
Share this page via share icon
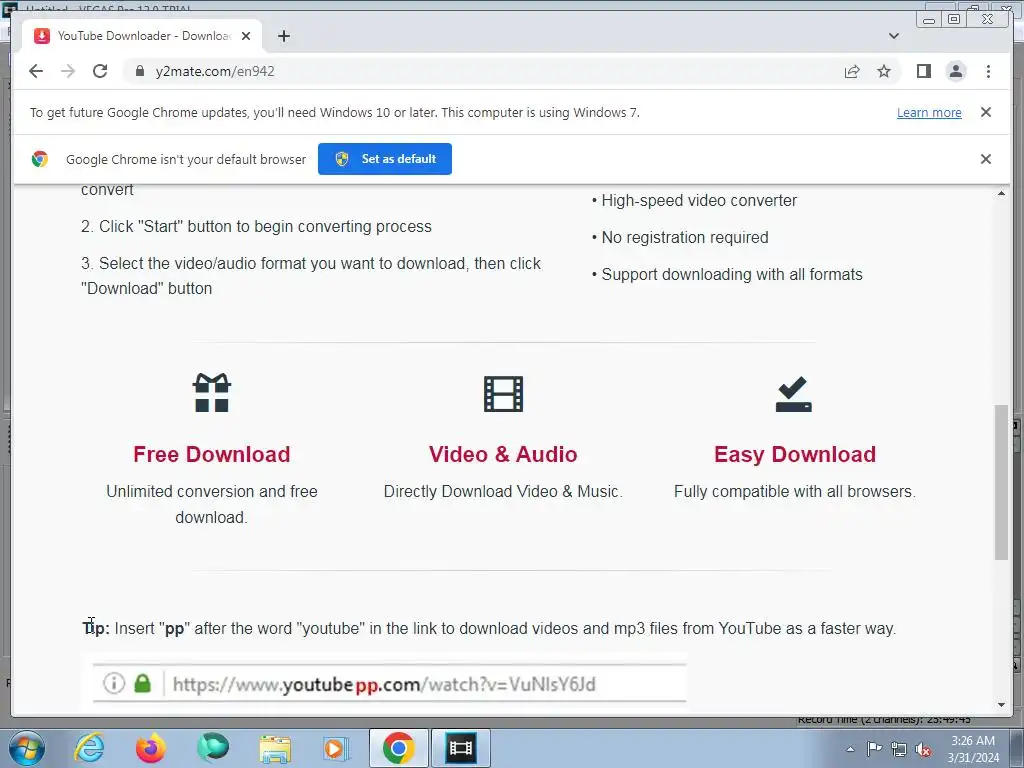click(x=852, y=71)
